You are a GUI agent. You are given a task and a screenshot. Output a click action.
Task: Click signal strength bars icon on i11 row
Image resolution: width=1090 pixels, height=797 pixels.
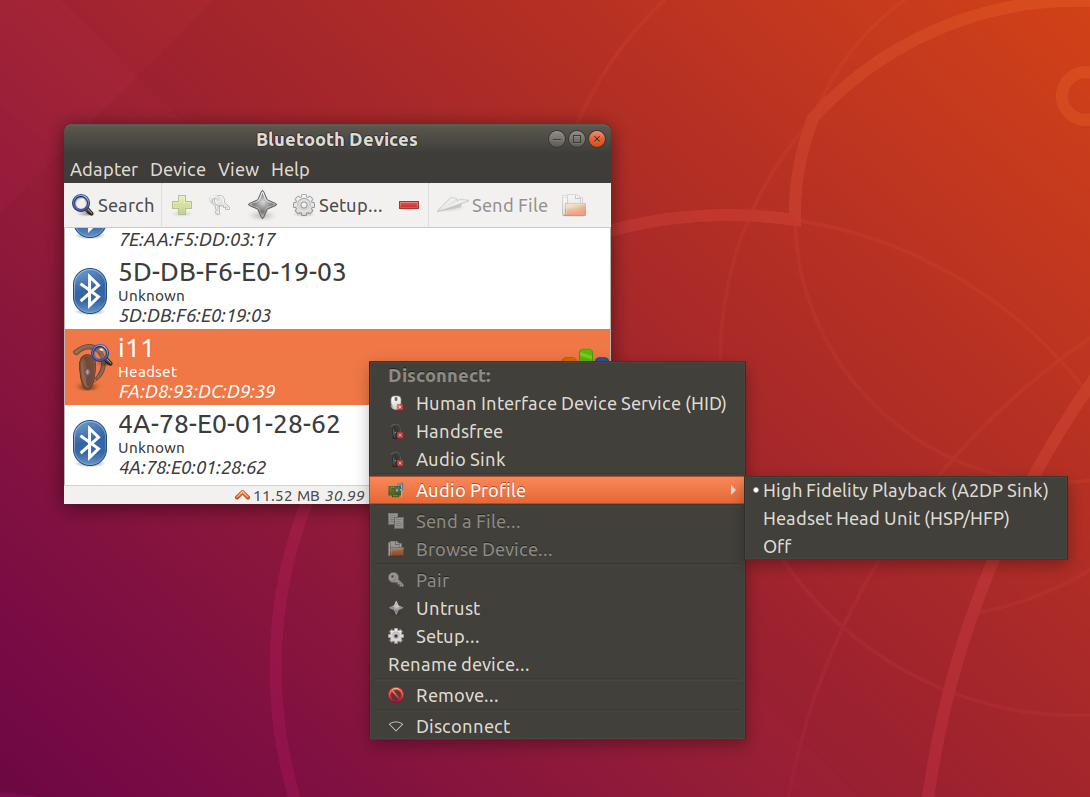(586, 356)
